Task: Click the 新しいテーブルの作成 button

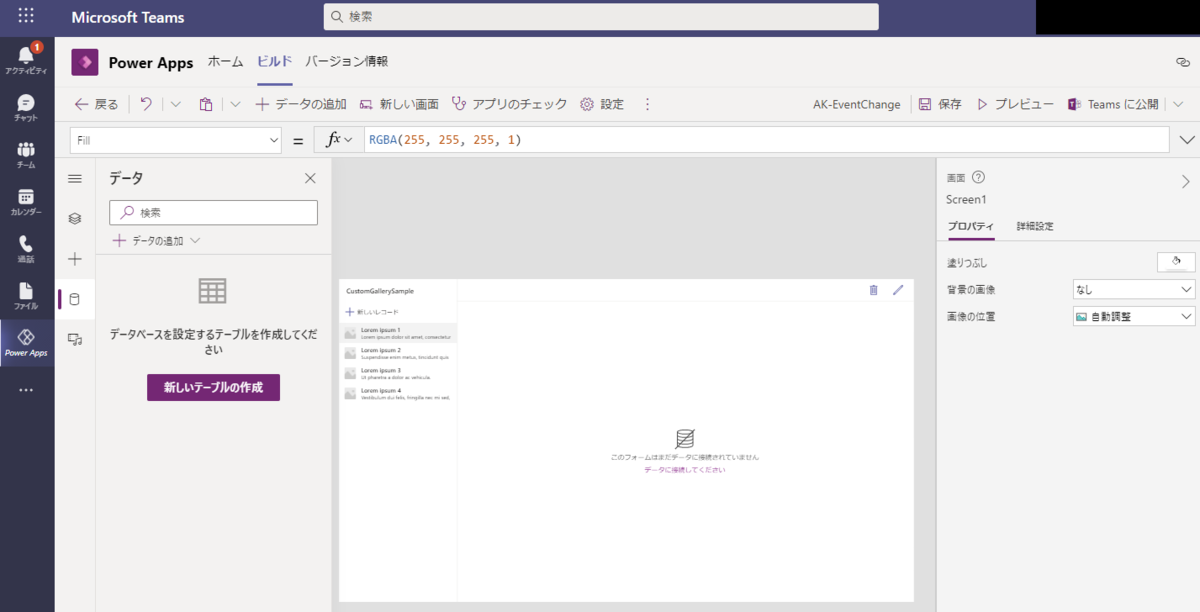Action: pos(213,387)
